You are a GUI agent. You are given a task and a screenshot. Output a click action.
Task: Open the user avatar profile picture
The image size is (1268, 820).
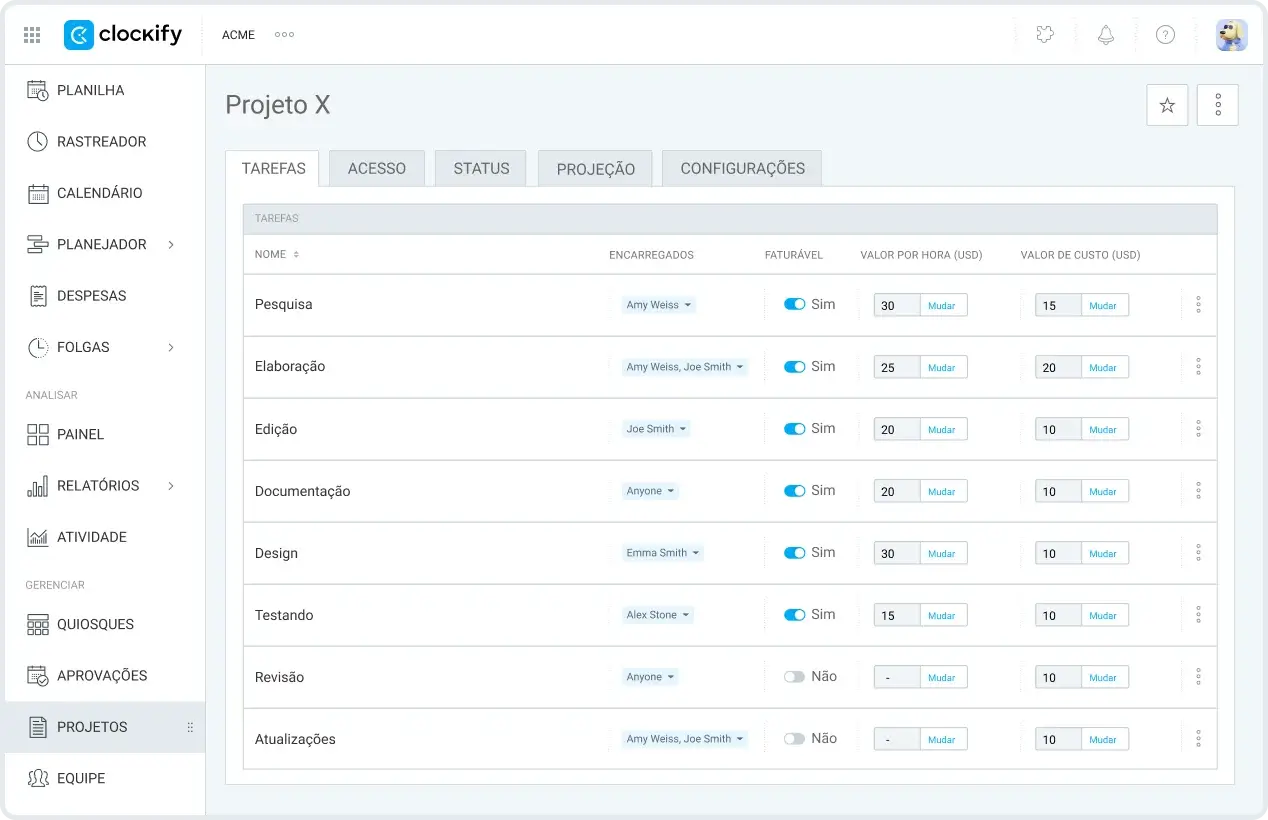tap(1231, 35)
